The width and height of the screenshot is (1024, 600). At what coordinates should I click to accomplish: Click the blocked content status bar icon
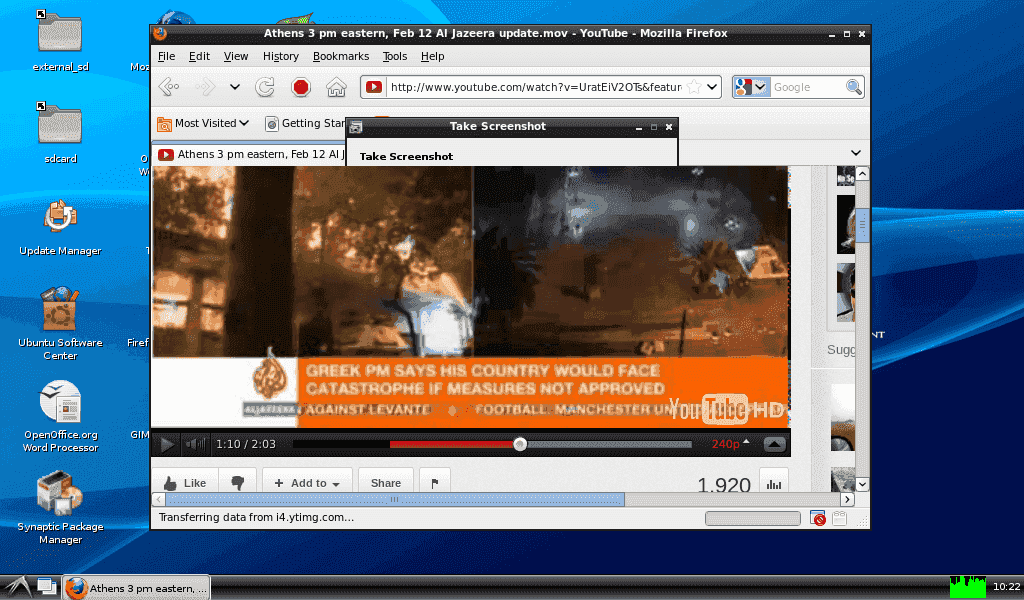[x=818, y=518]
